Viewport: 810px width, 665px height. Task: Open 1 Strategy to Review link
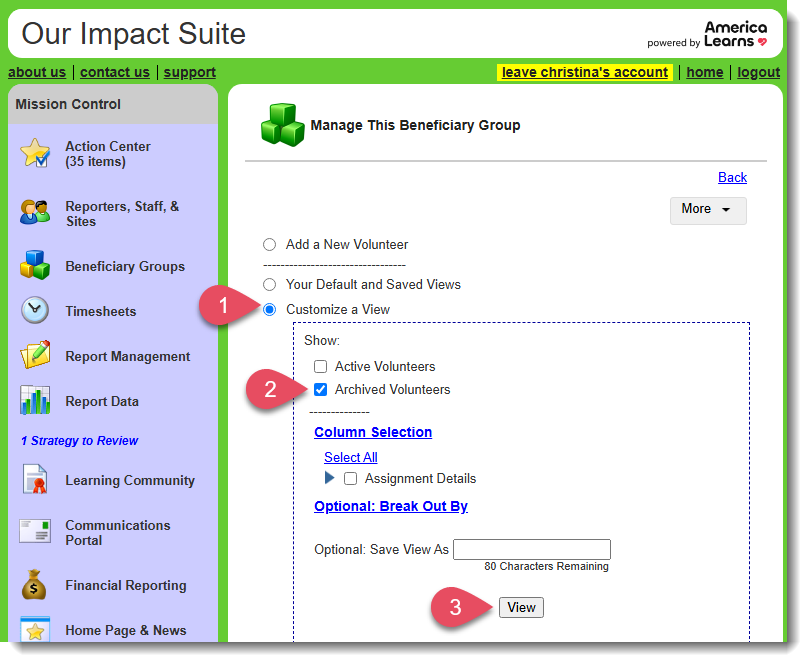80,441
